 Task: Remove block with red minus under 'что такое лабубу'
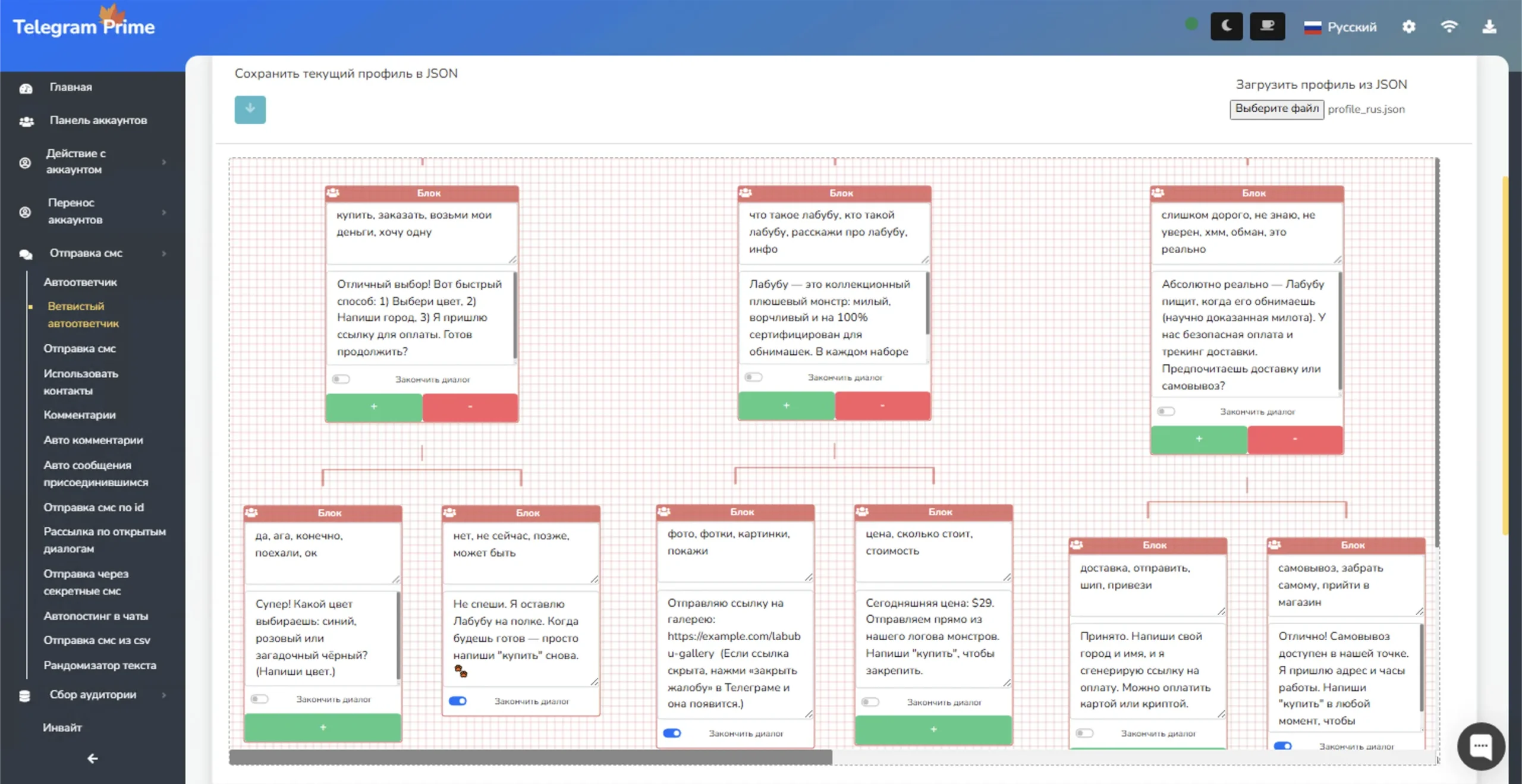[882, 405]
